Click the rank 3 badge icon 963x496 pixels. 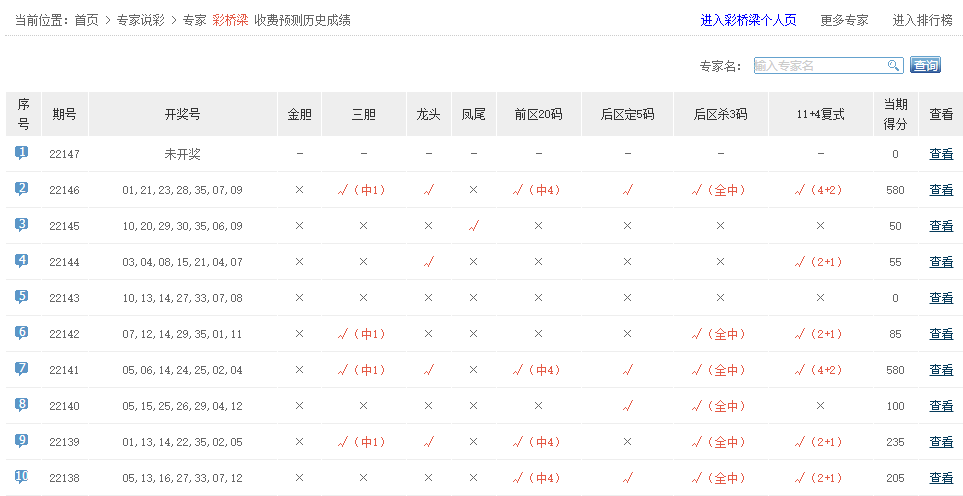tap(22, 225)
